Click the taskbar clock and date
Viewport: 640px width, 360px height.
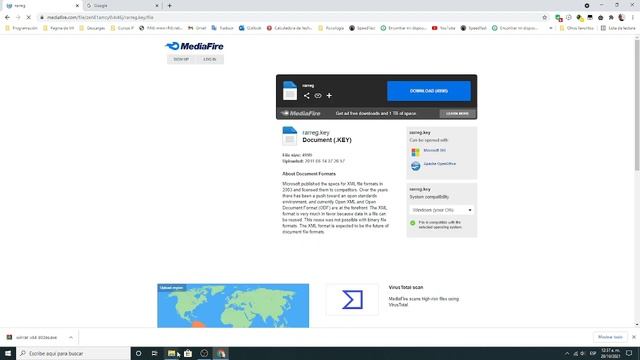coord(610,353)
